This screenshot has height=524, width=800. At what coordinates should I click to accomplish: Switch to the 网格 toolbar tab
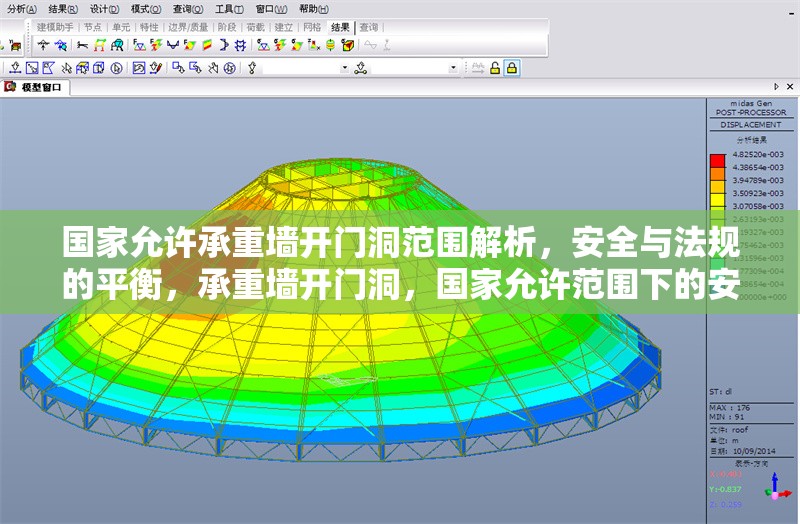click(312, 27)
